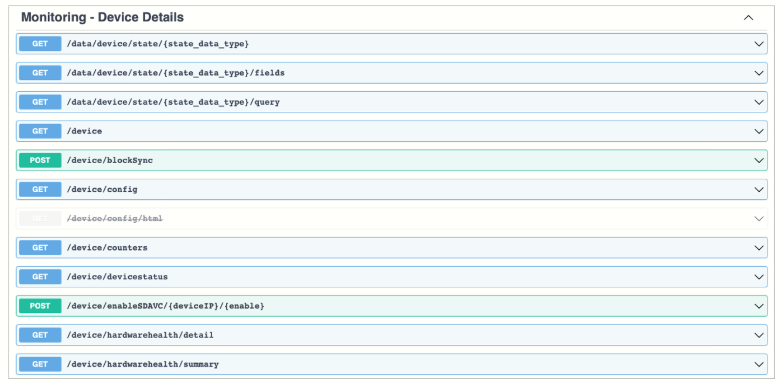Expand chevron on /device/hardwarehealth/summary row
Screen dimensions: 782x384
point(759,365)
